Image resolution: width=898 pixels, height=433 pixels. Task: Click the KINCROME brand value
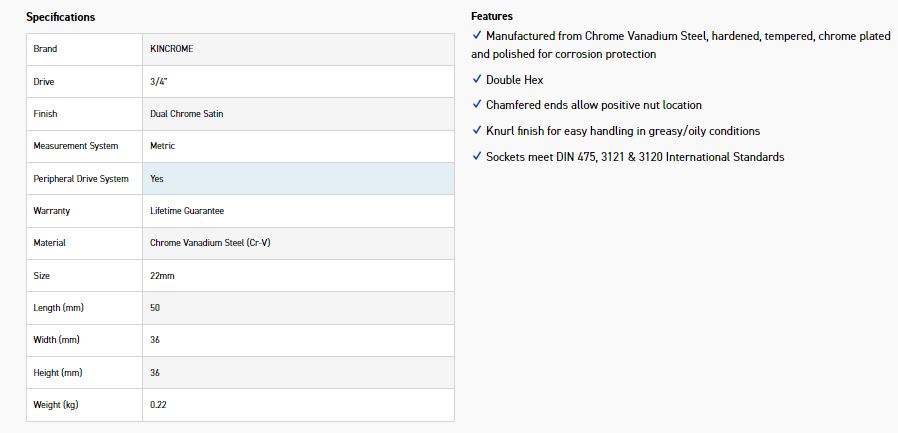172,49
